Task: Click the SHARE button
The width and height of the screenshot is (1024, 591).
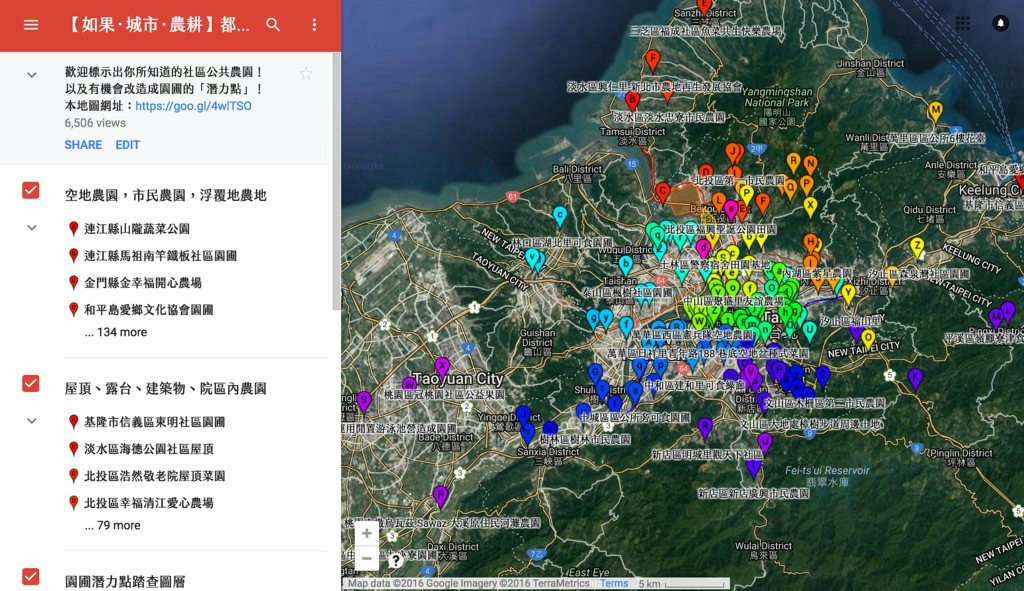Action: coord(83,145)
